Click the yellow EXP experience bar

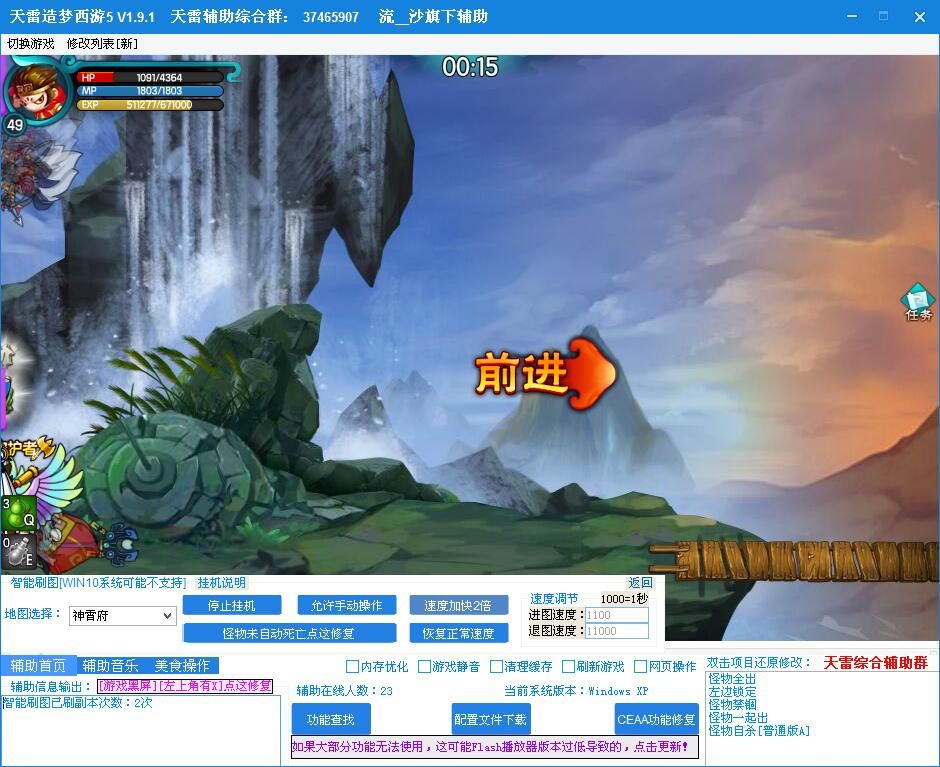click(150, 105)
